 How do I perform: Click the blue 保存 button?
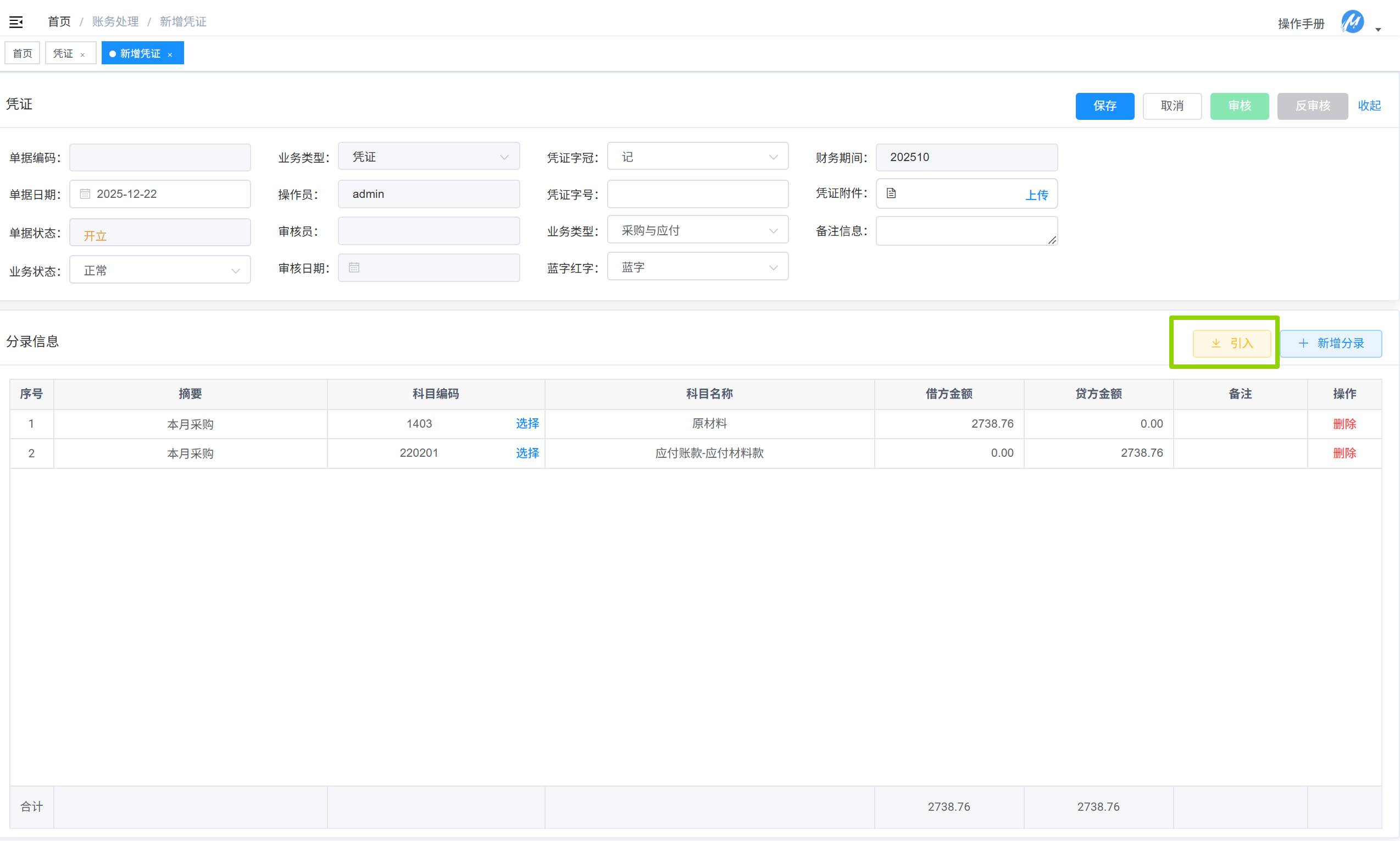pos(1104,106)
